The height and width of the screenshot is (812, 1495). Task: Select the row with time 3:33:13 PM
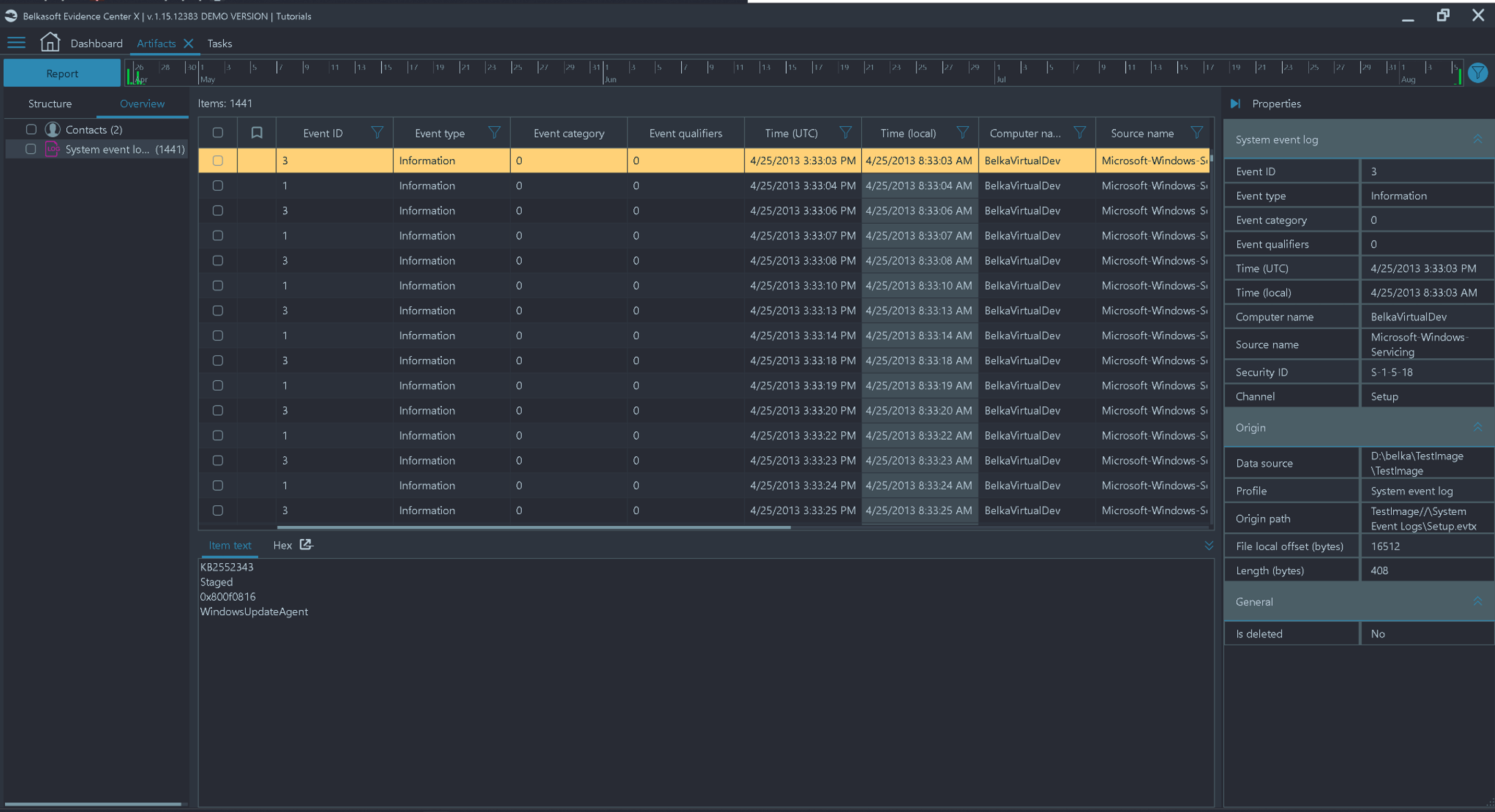click(704, 310)
